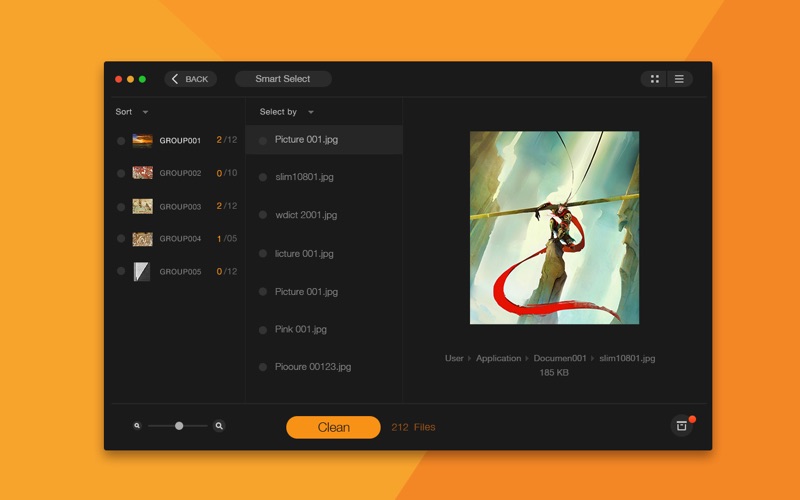Click the zoom out magnifier icon
This screenshot has width=800, height=500.
[137, 426]
